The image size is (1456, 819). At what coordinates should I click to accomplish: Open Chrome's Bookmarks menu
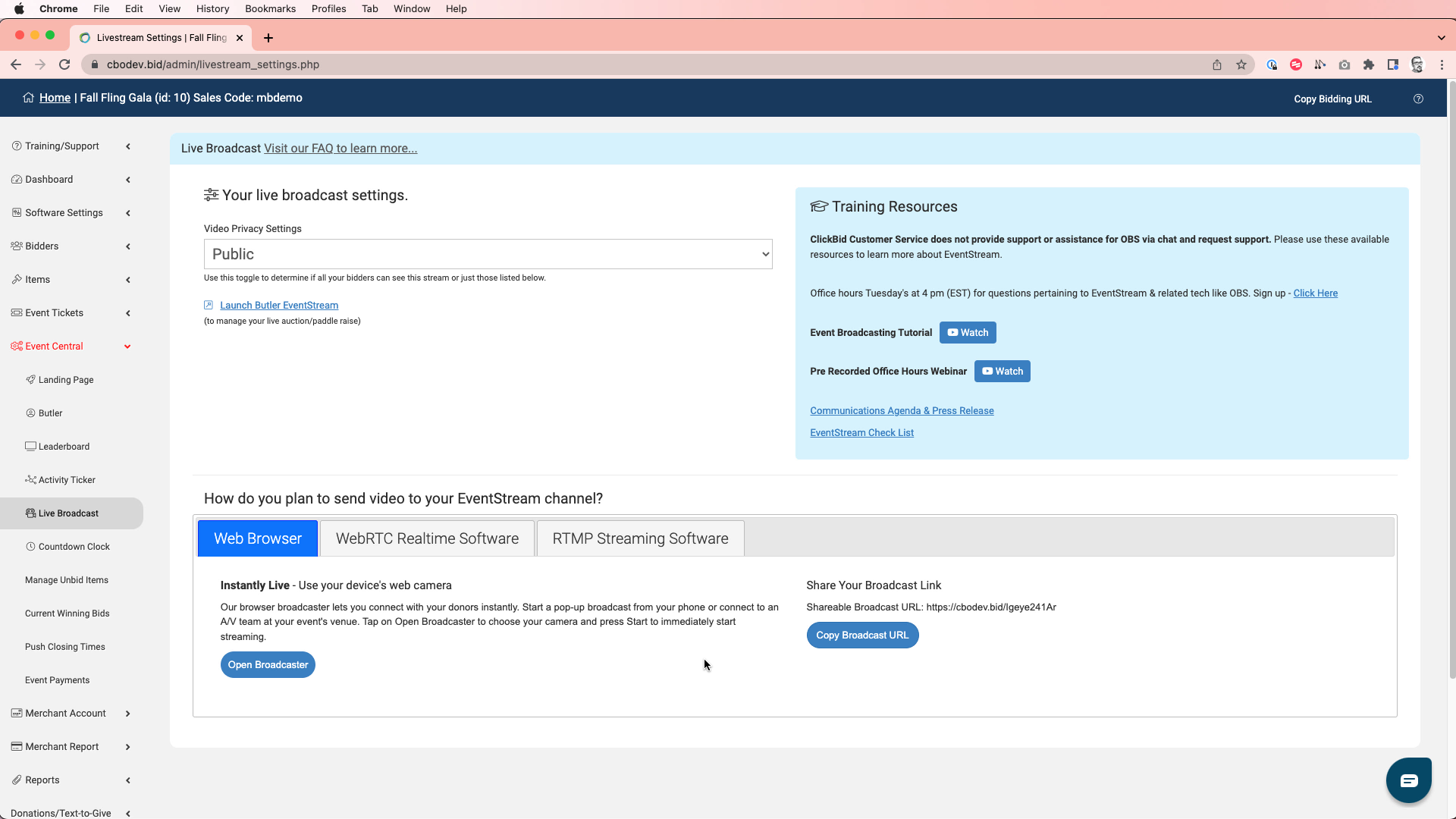click(270, 8)
